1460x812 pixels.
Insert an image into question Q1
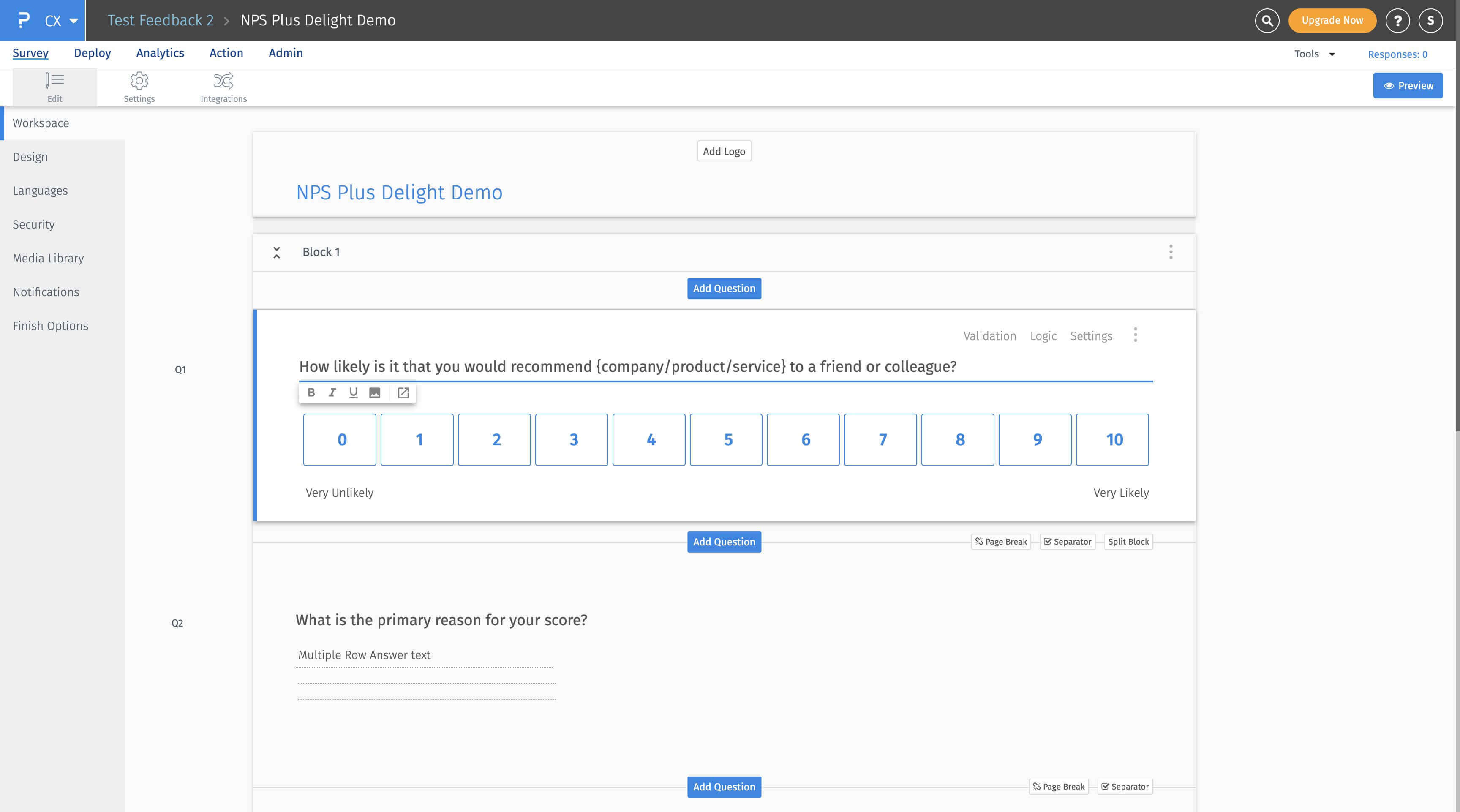[x=374, y=392]
